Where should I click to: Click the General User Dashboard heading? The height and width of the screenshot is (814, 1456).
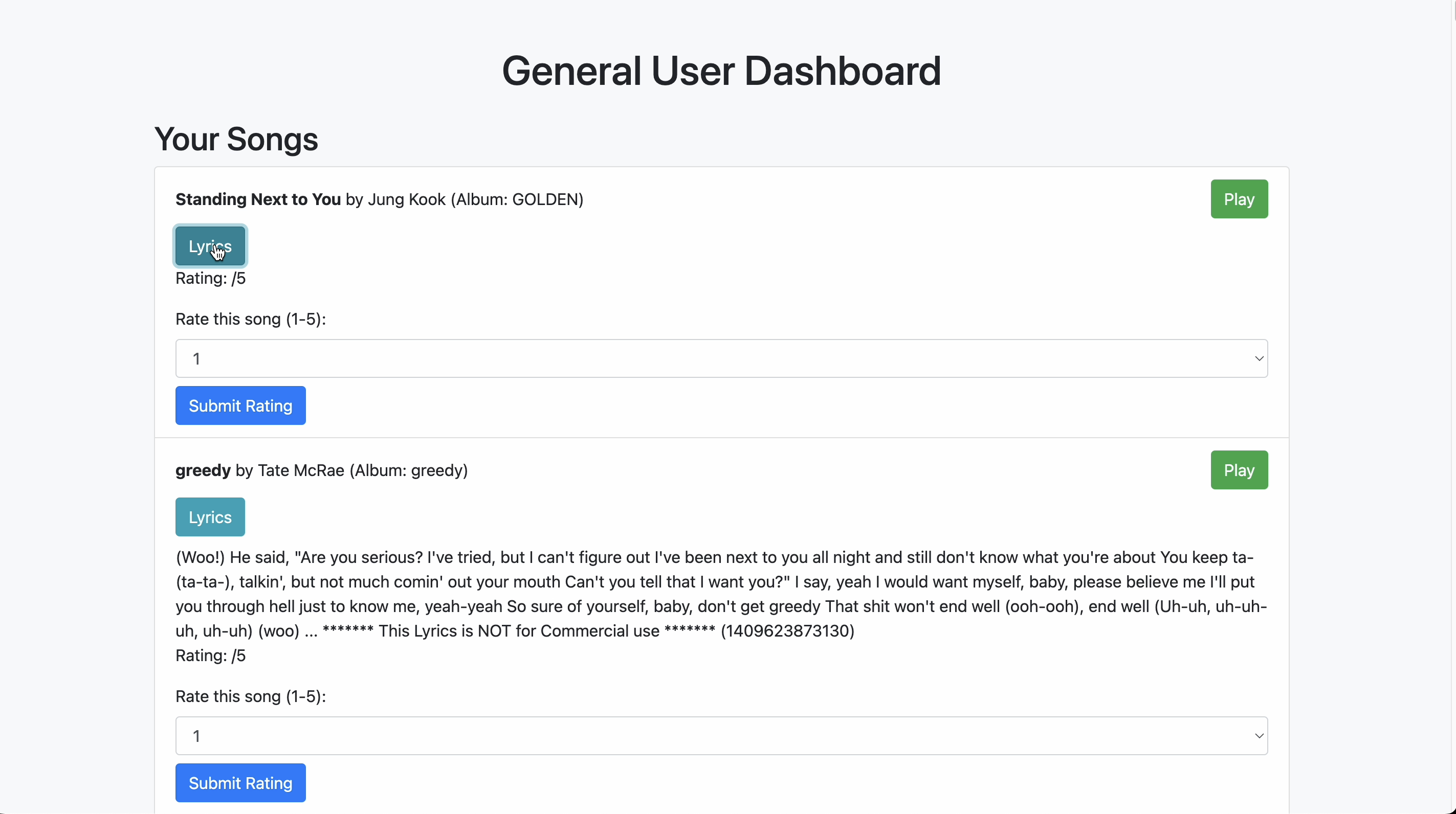721,71
